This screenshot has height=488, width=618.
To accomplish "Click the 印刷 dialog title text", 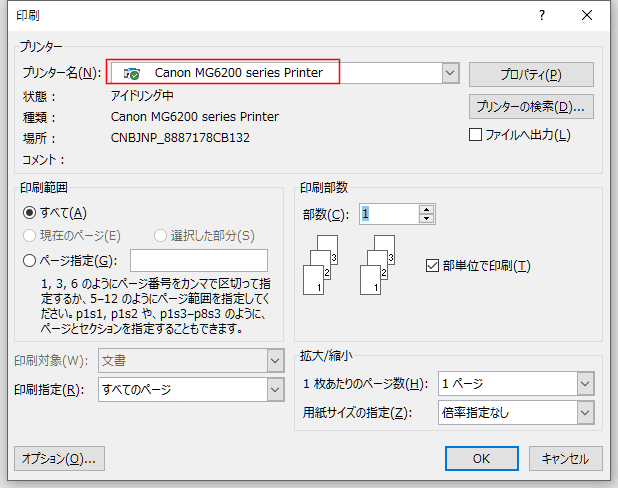I will coord(28,15).
